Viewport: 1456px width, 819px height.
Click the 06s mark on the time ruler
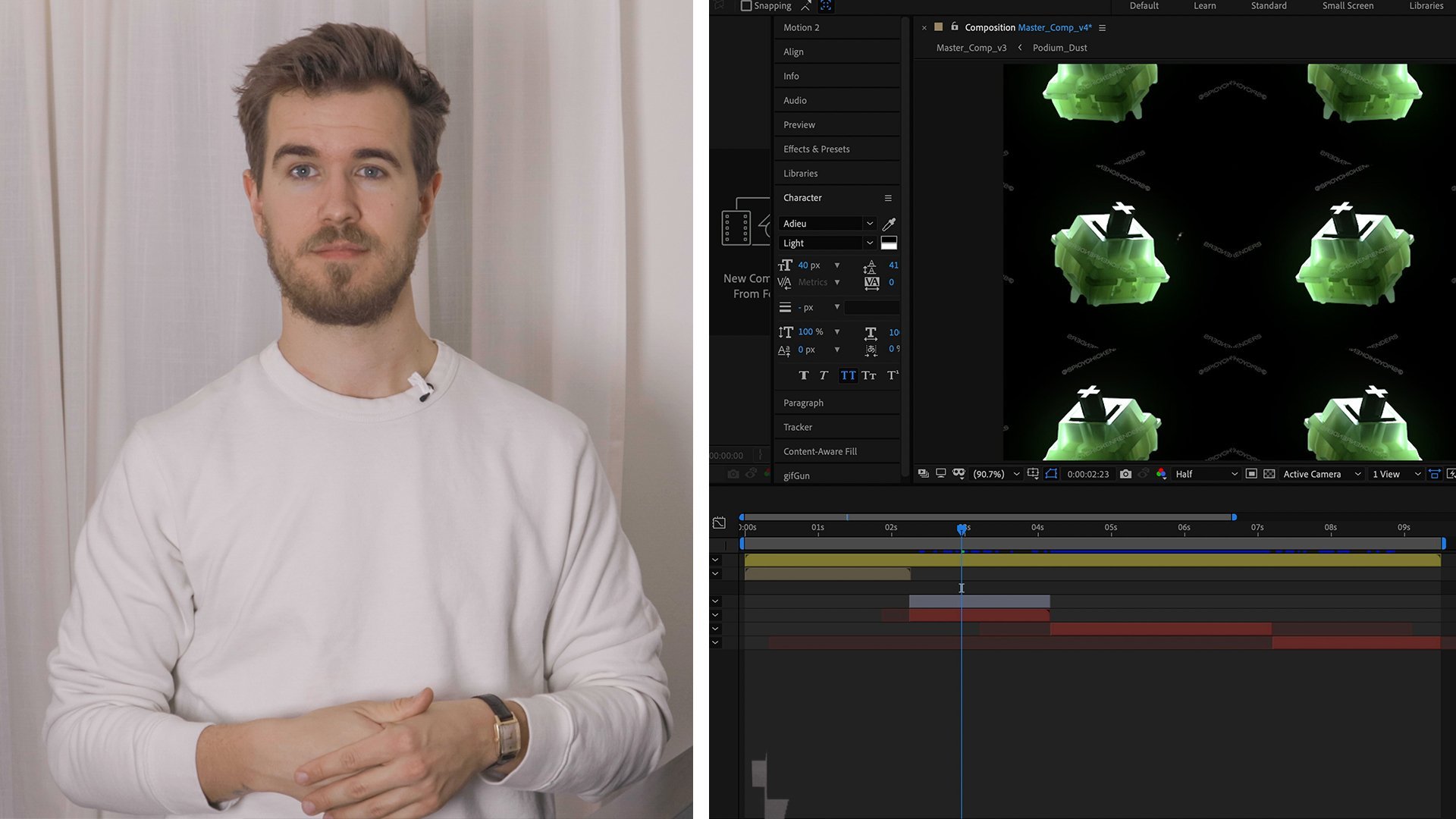click(x=1184, y=528)
